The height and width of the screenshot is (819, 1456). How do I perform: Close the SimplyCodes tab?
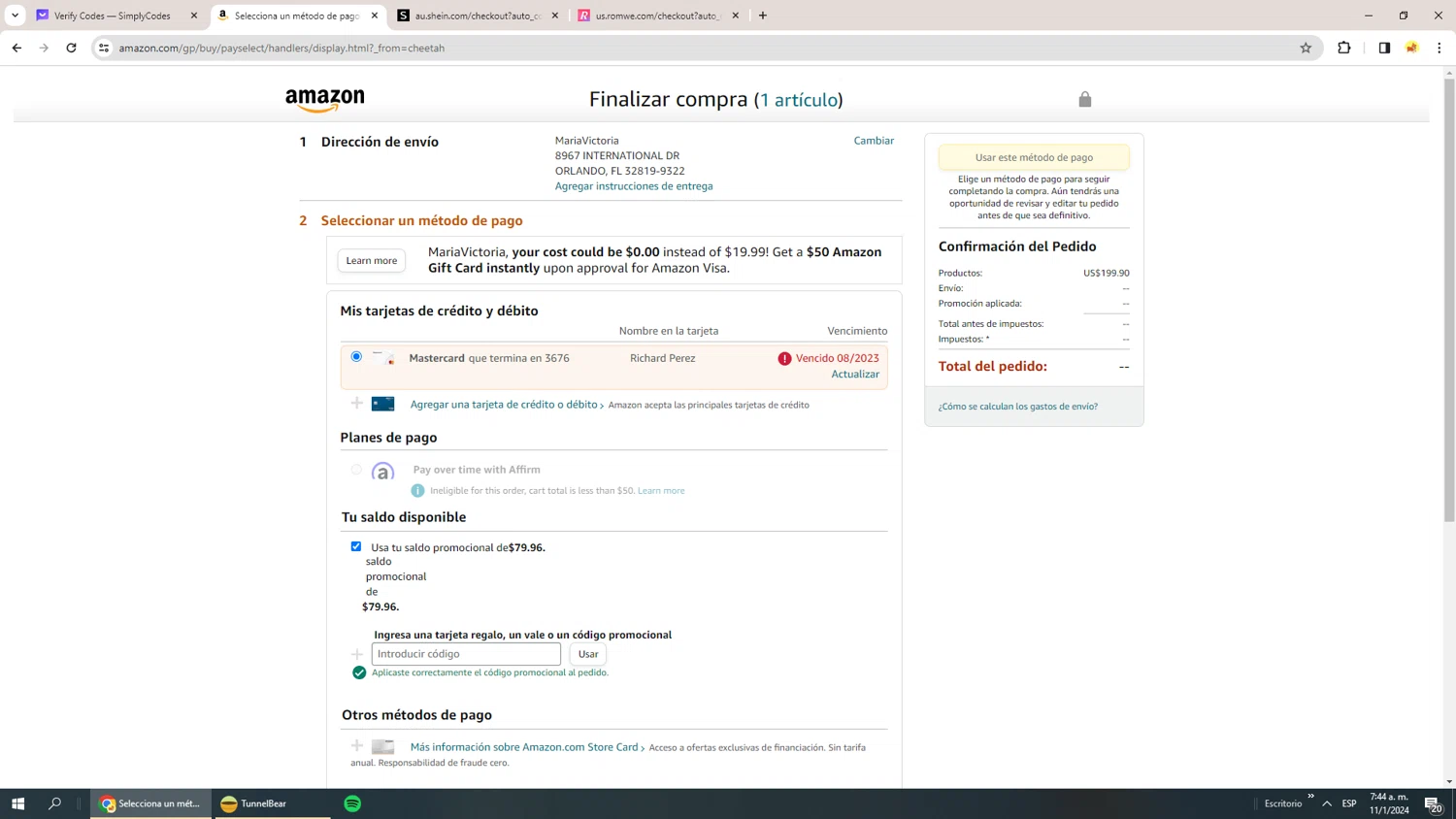tap(194, 16)
